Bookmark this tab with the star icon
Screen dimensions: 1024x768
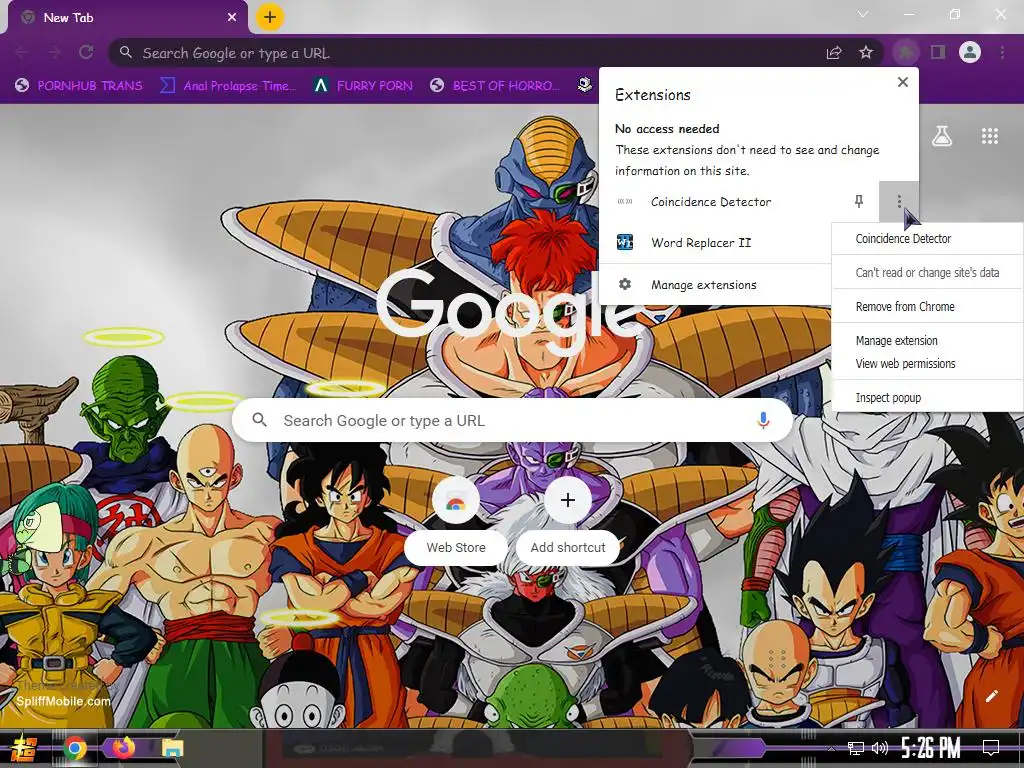click(866, 52)
